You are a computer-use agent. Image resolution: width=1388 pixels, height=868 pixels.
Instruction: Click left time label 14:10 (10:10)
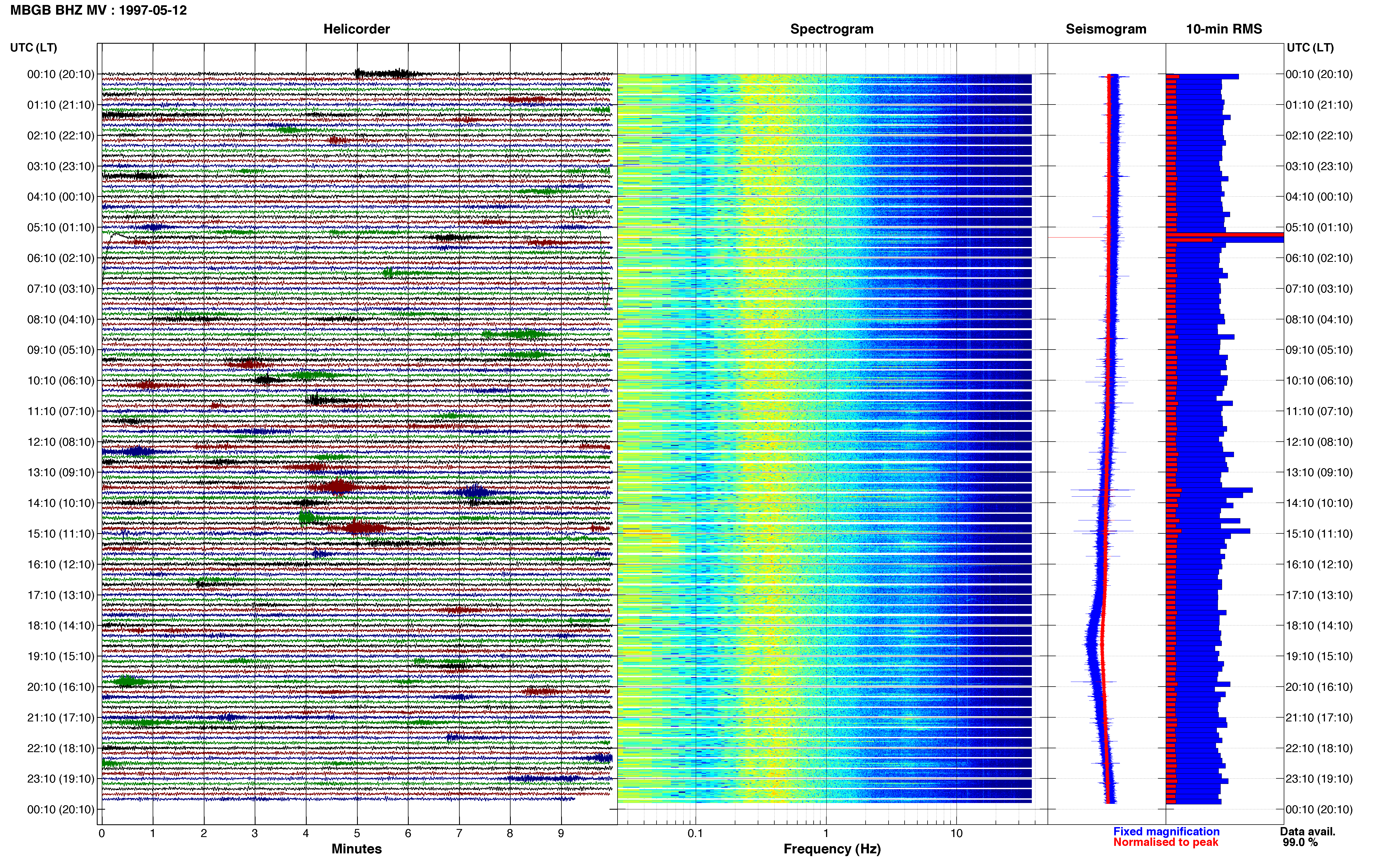point(61,503)
